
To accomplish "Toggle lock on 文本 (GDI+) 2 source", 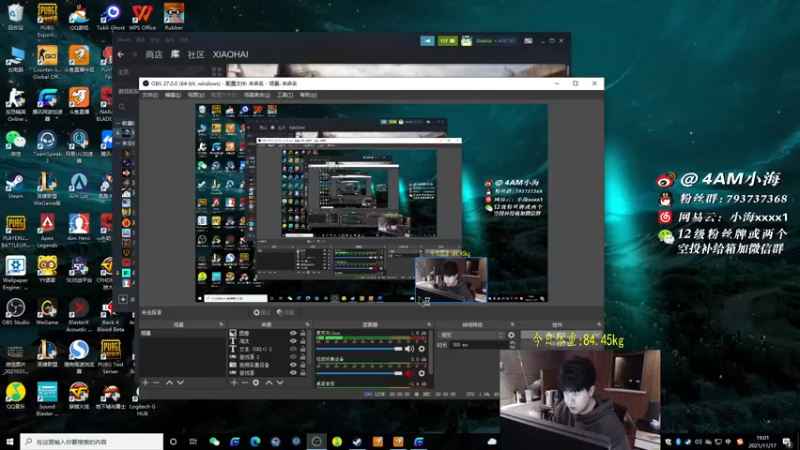I will coord(303,349).
